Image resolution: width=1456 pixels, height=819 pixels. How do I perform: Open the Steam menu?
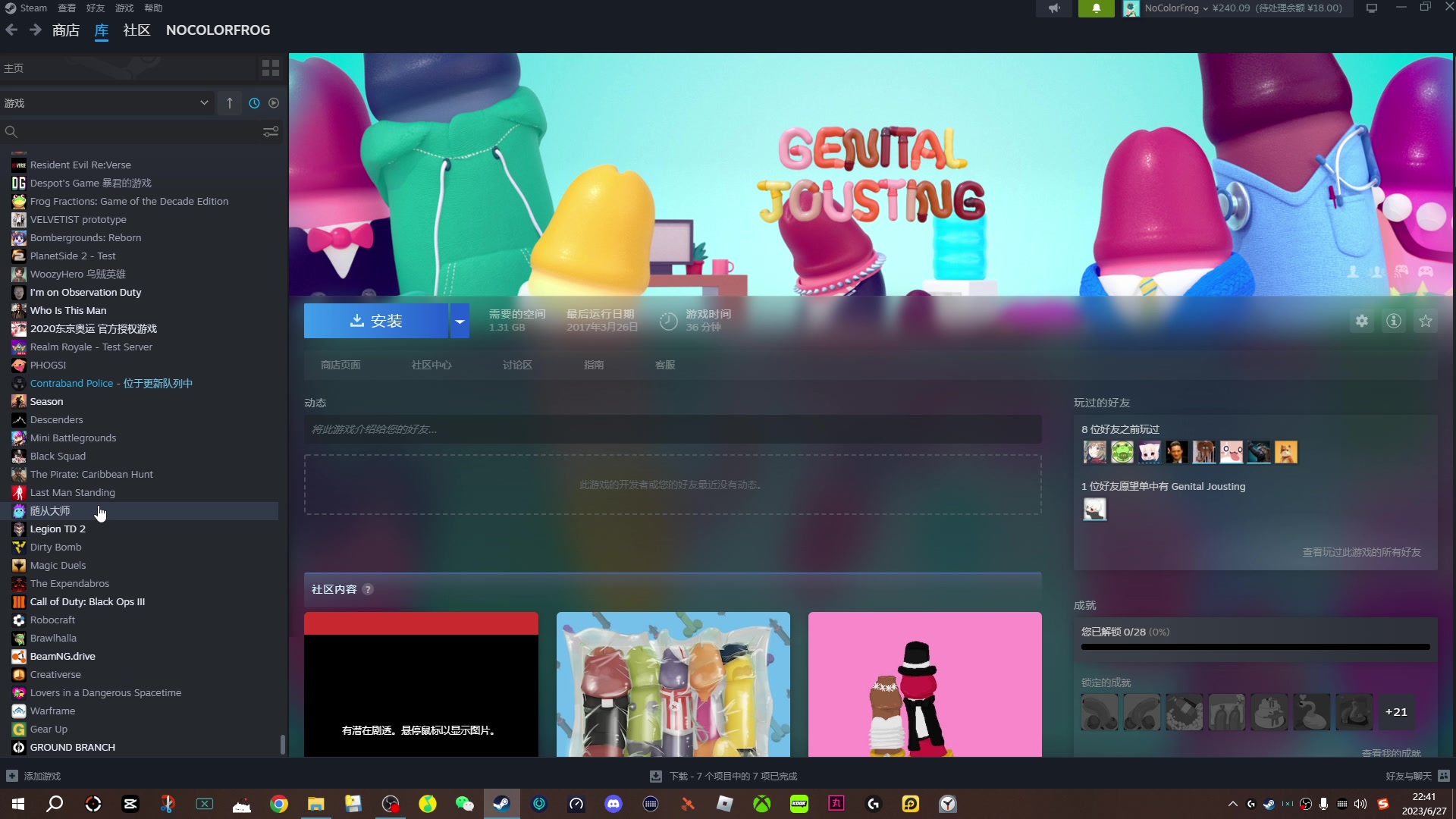pos(27,8)
